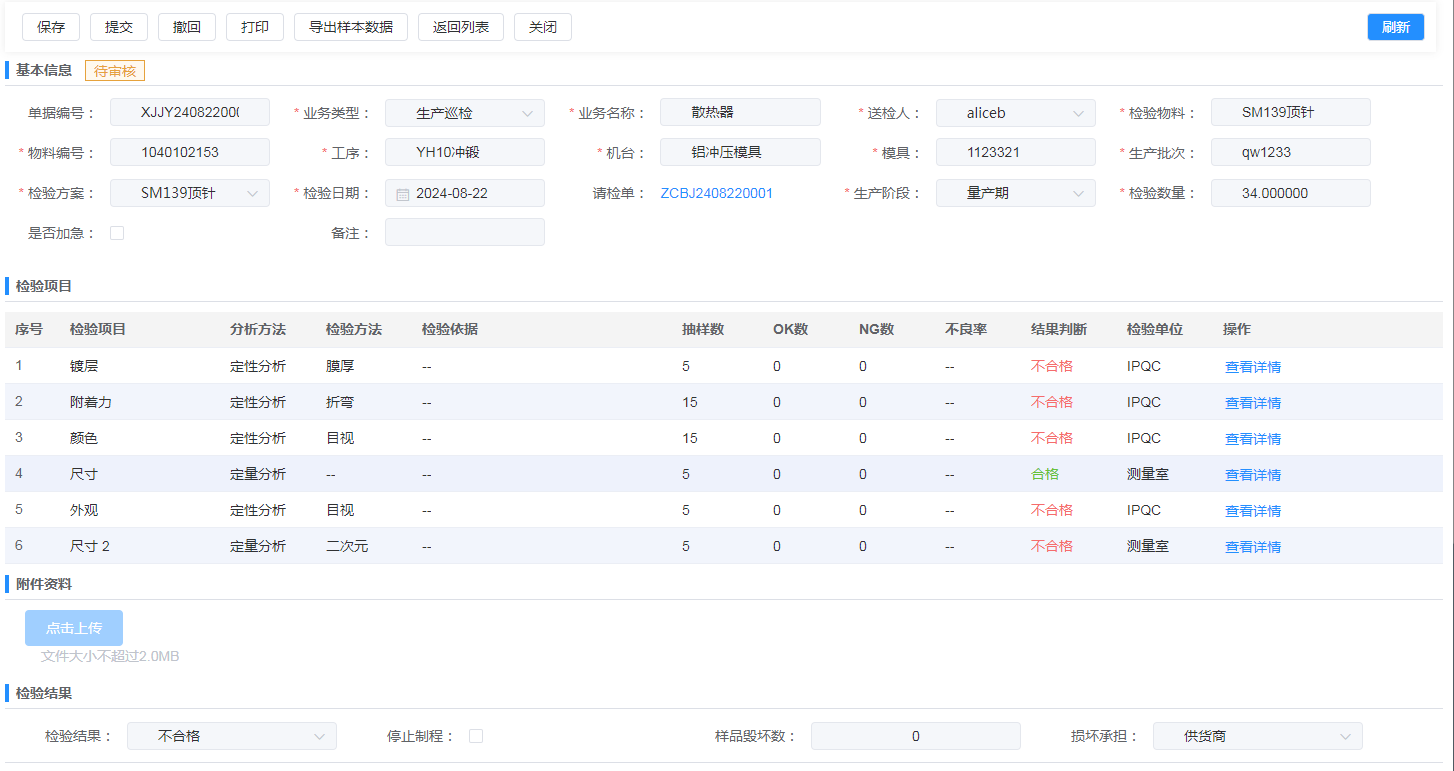Click the 颜色 item cell

coord(84,438)
